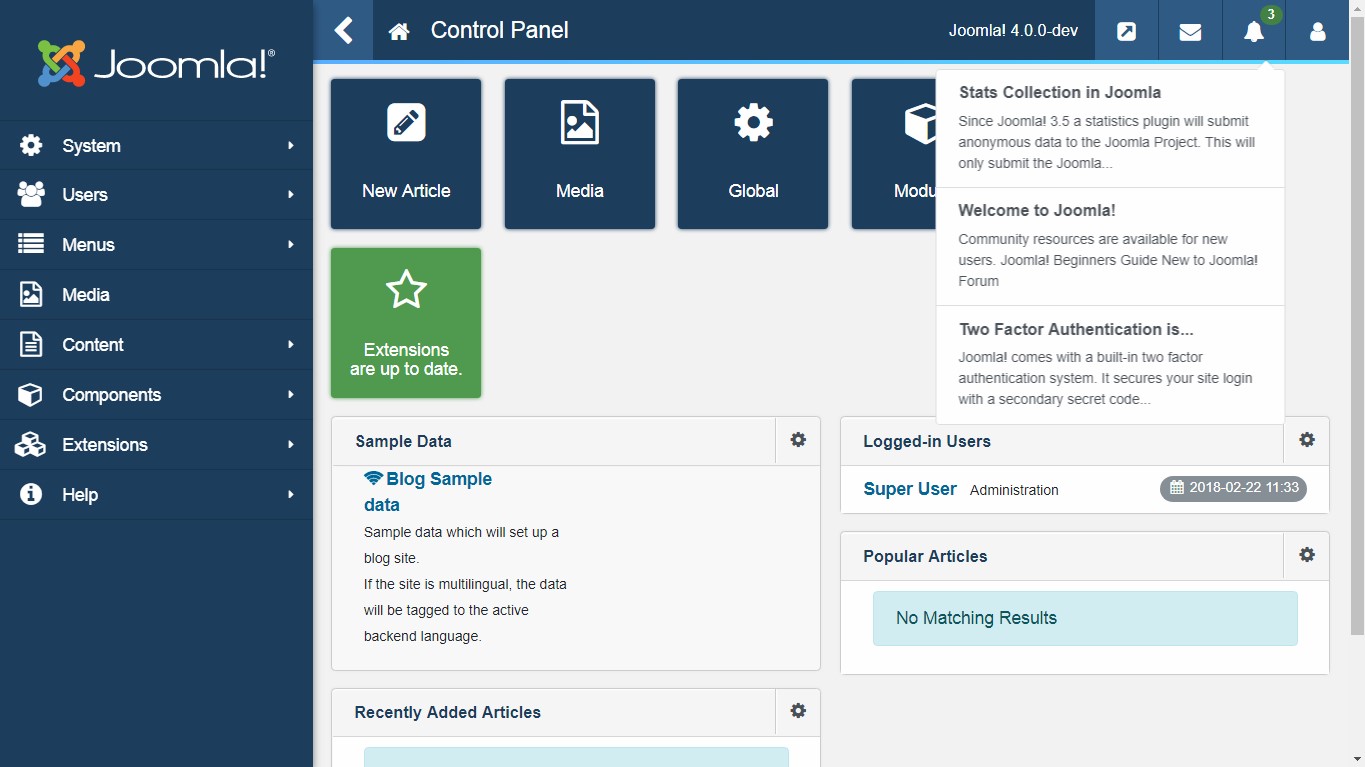Open site preview via external link icon

pos(1126,31)
